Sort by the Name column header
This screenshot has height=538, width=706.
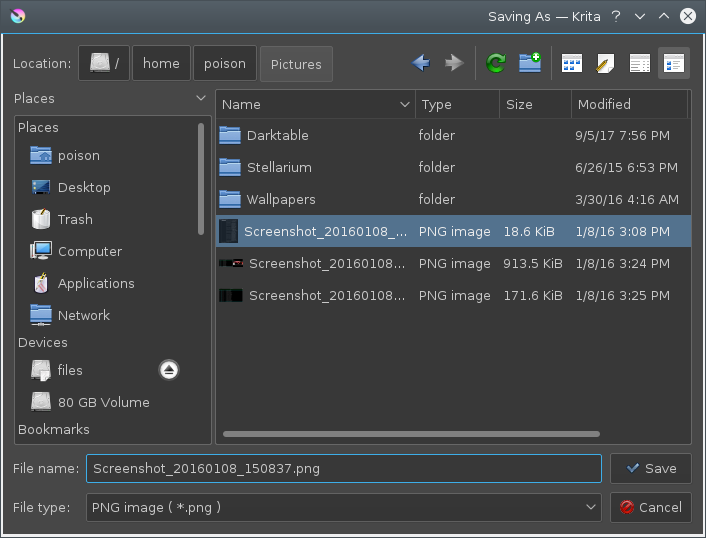pyautogui.click(x=315, y=104)
